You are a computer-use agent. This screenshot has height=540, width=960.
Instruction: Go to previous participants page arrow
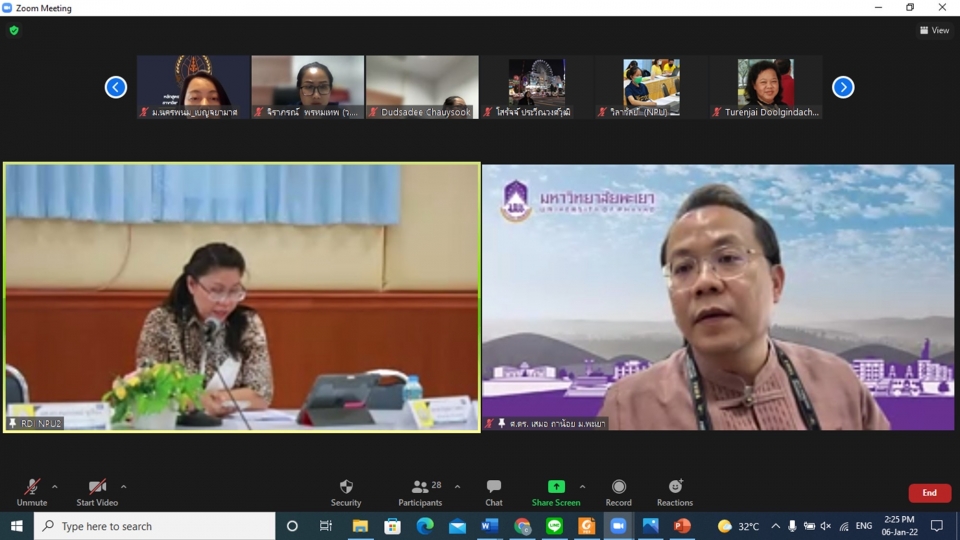click(116, 87)
